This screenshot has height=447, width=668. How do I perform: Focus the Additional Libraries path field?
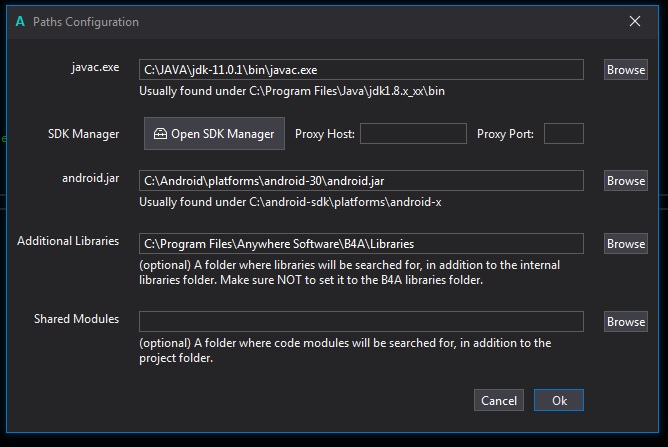pos(361,244)
